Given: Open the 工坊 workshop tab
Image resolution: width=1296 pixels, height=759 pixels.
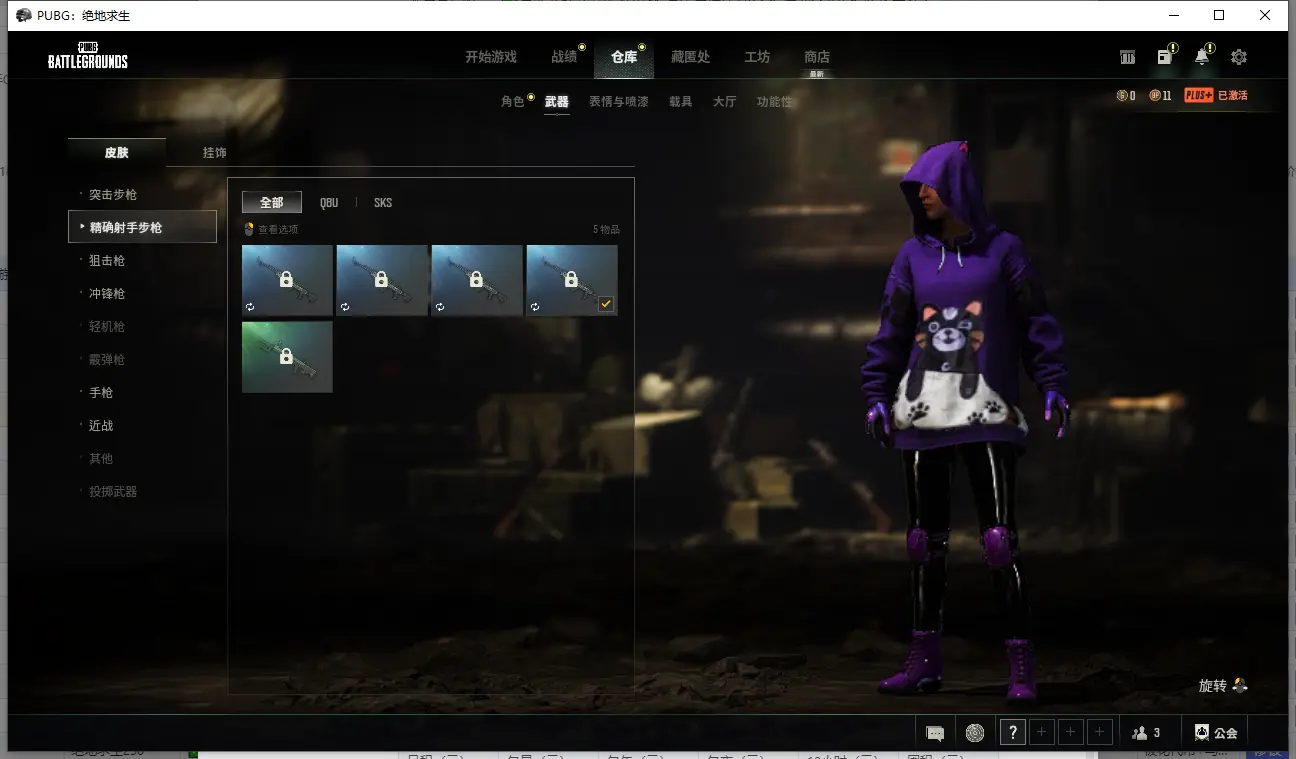Looking at the screenshot, I should click(757, 57).
